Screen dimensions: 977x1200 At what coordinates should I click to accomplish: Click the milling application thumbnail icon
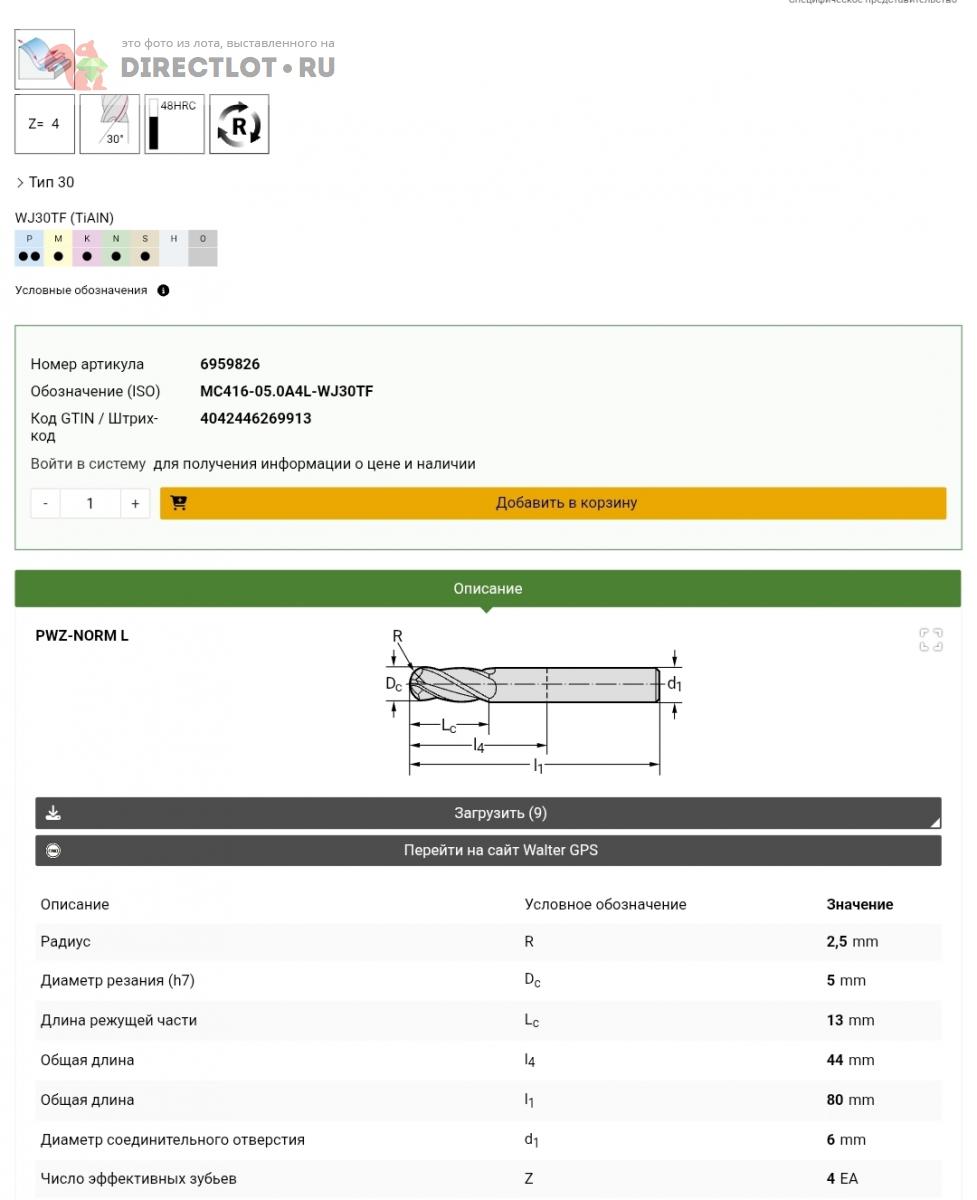point(45,60)
